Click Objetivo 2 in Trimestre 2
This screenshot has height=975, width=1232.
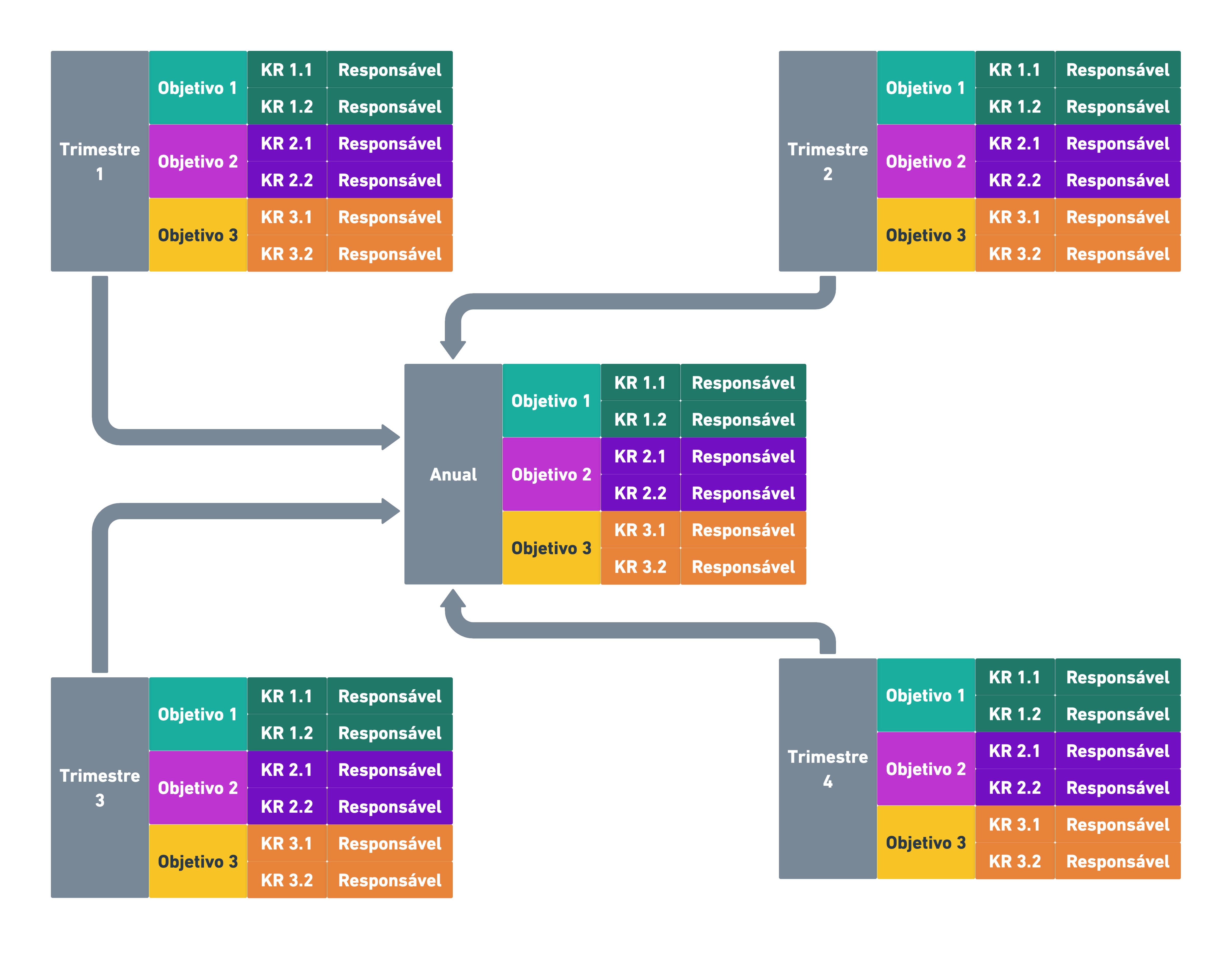(926, 161)
